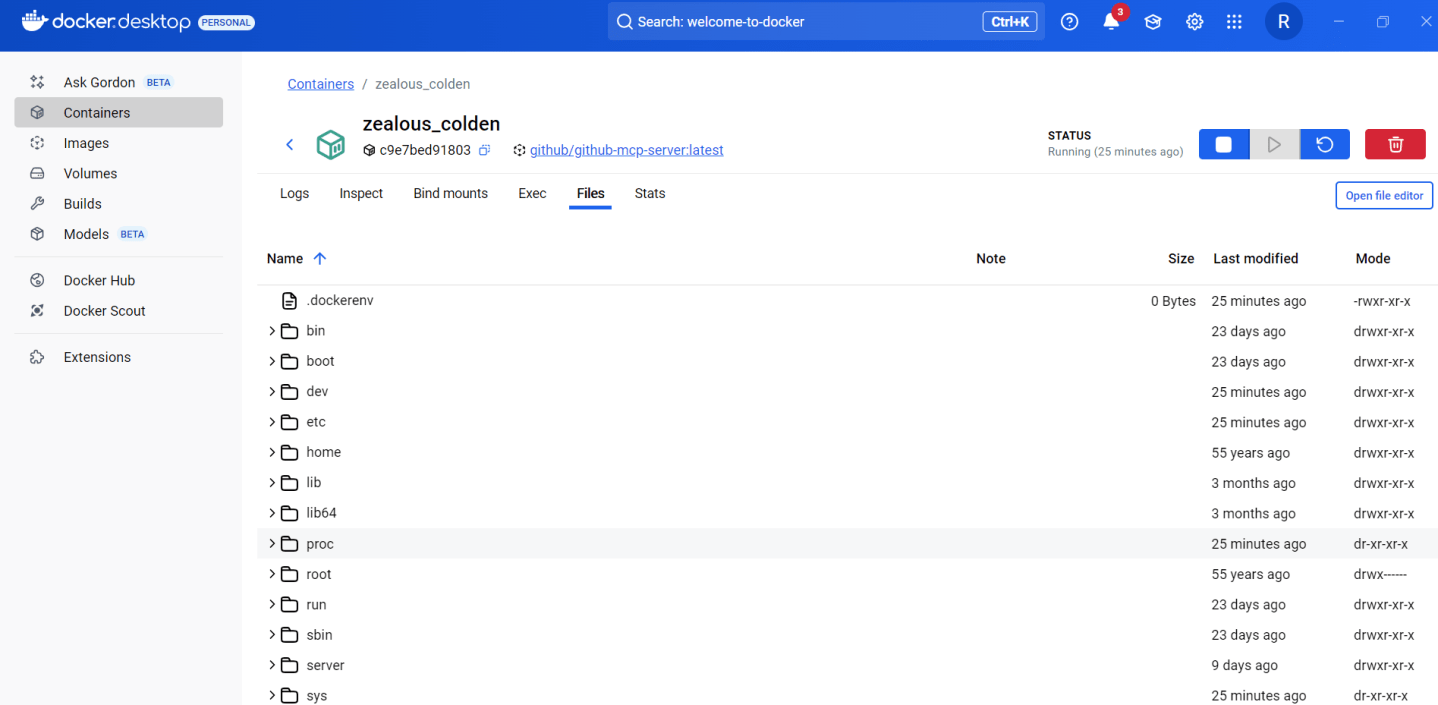
Task: Open Ask Gordon assistant
Action: 99,82
